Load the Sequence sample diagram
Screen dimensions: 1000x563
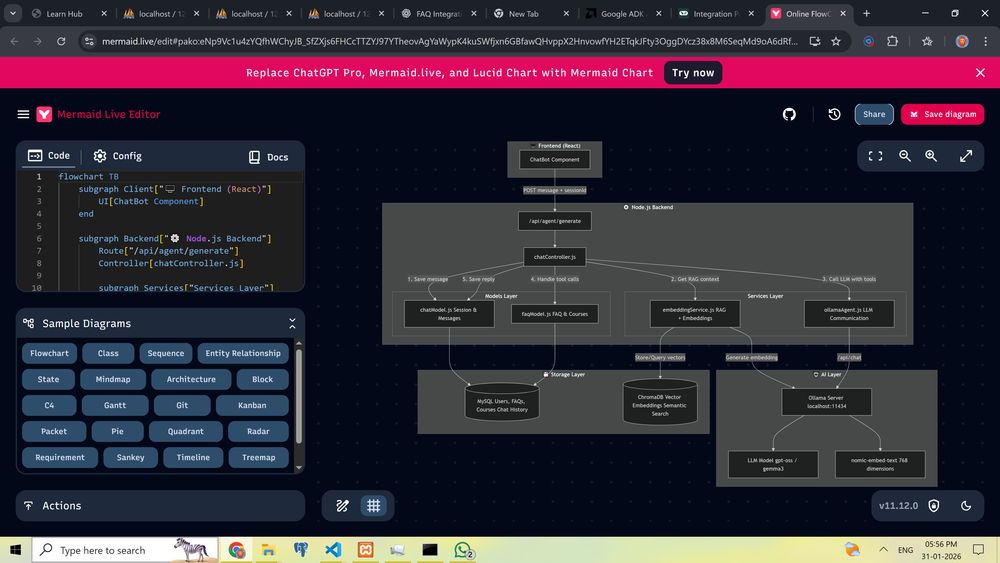[x=165, y=353]
